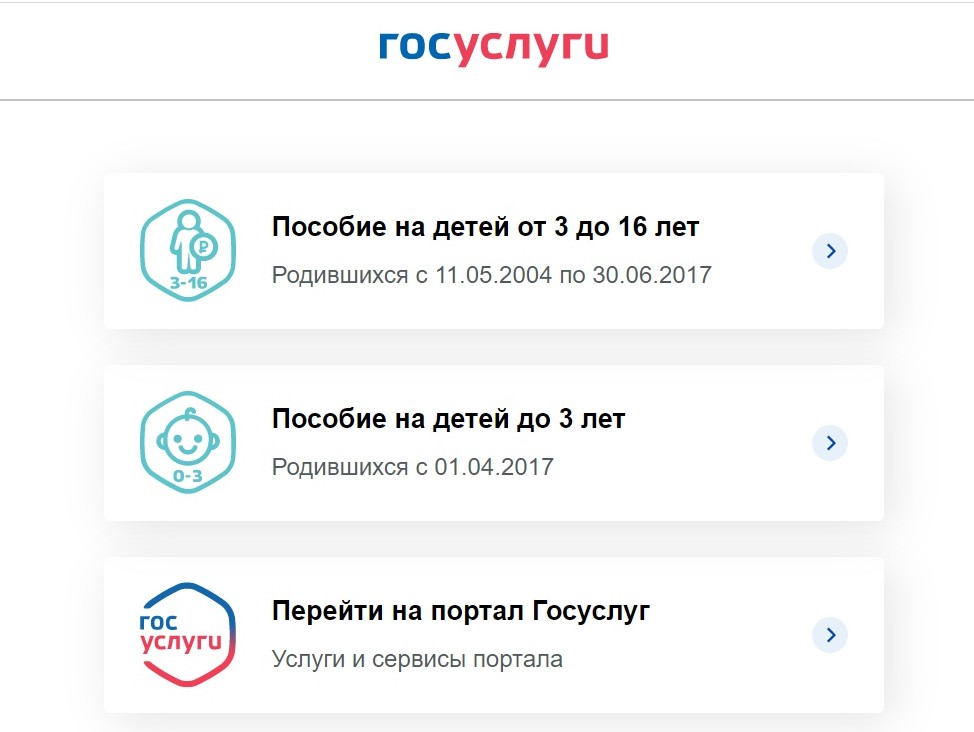The height and width of the screenshot is (732, 974).
Task: Select Пособие на детей до 3 лет
Action: [x=494, y=443]
